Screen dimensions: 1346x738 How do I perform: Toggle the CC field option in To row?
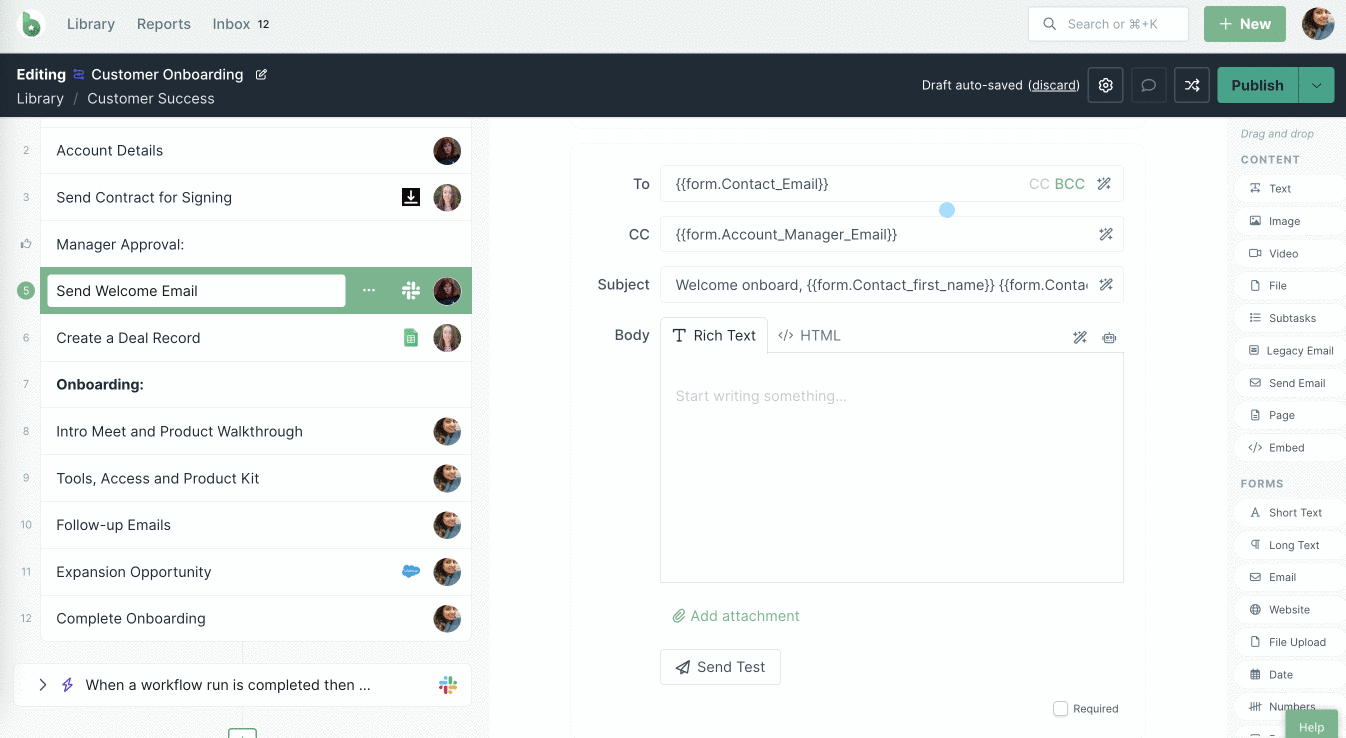click(1039, 184)
